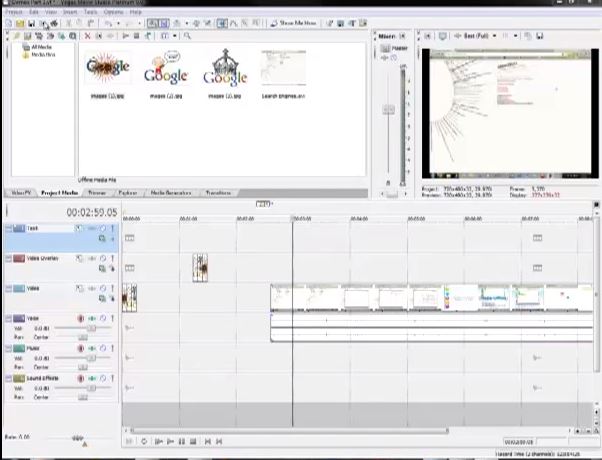Open Track Motion on Text track
This screenshot has height=460, width=602.
coord(78,228)
